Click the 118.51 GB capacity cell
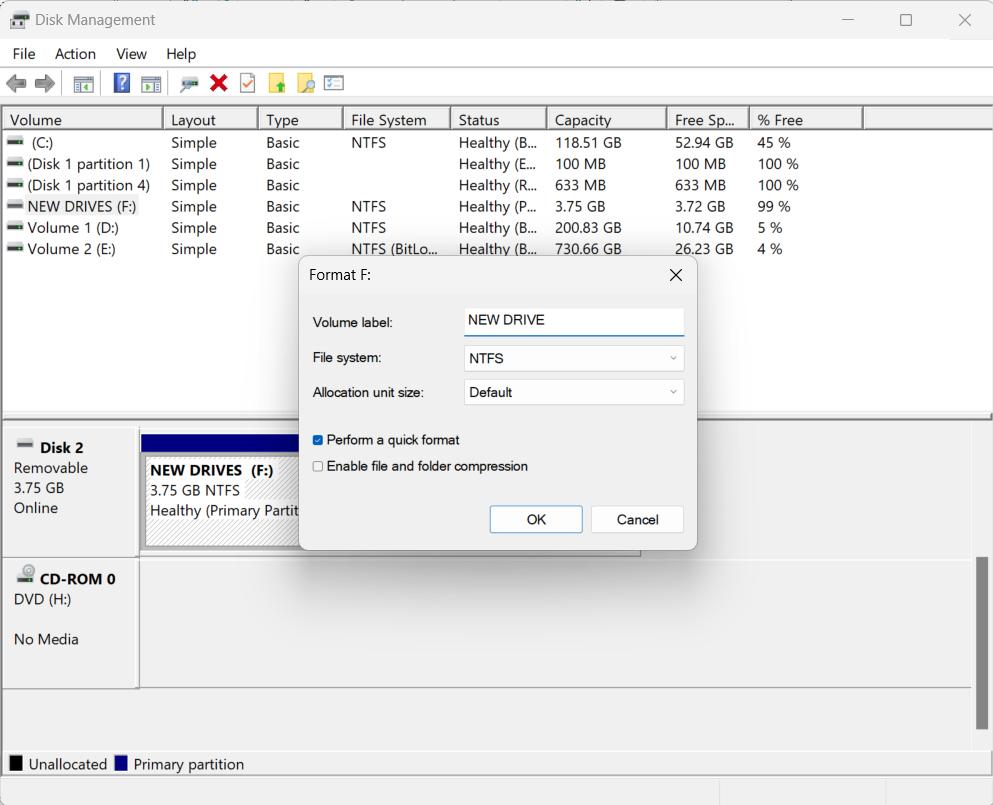 [588, 143]
